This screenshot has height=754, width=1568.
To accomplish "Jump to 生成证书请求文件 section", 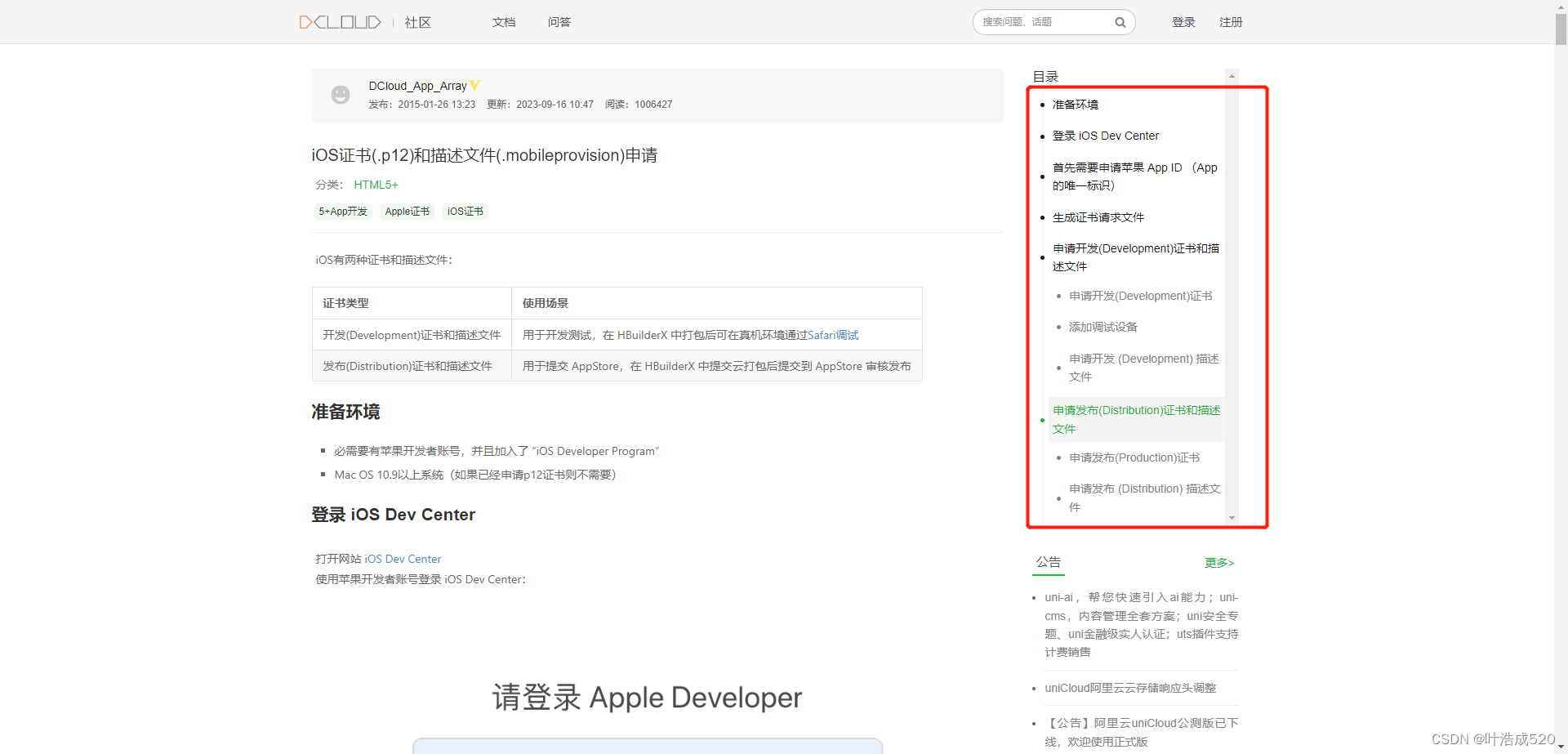I will [1098, 217].
